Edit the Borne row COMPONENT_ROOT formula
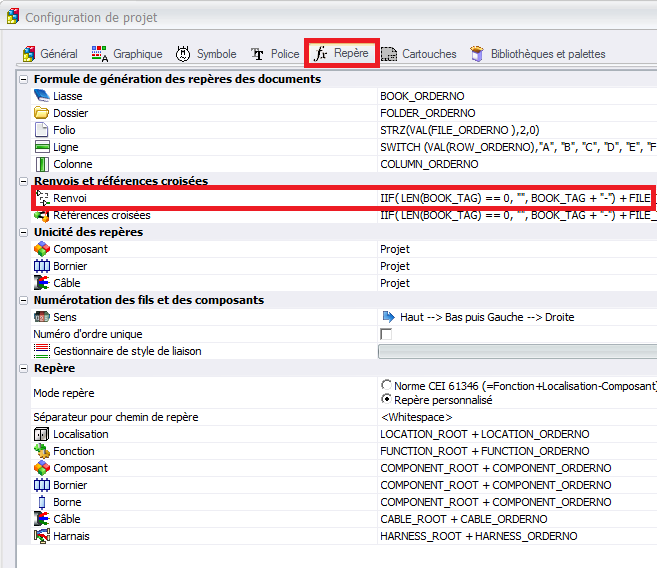The height and width of the screenshot is (568, 657). coord(496,502)
